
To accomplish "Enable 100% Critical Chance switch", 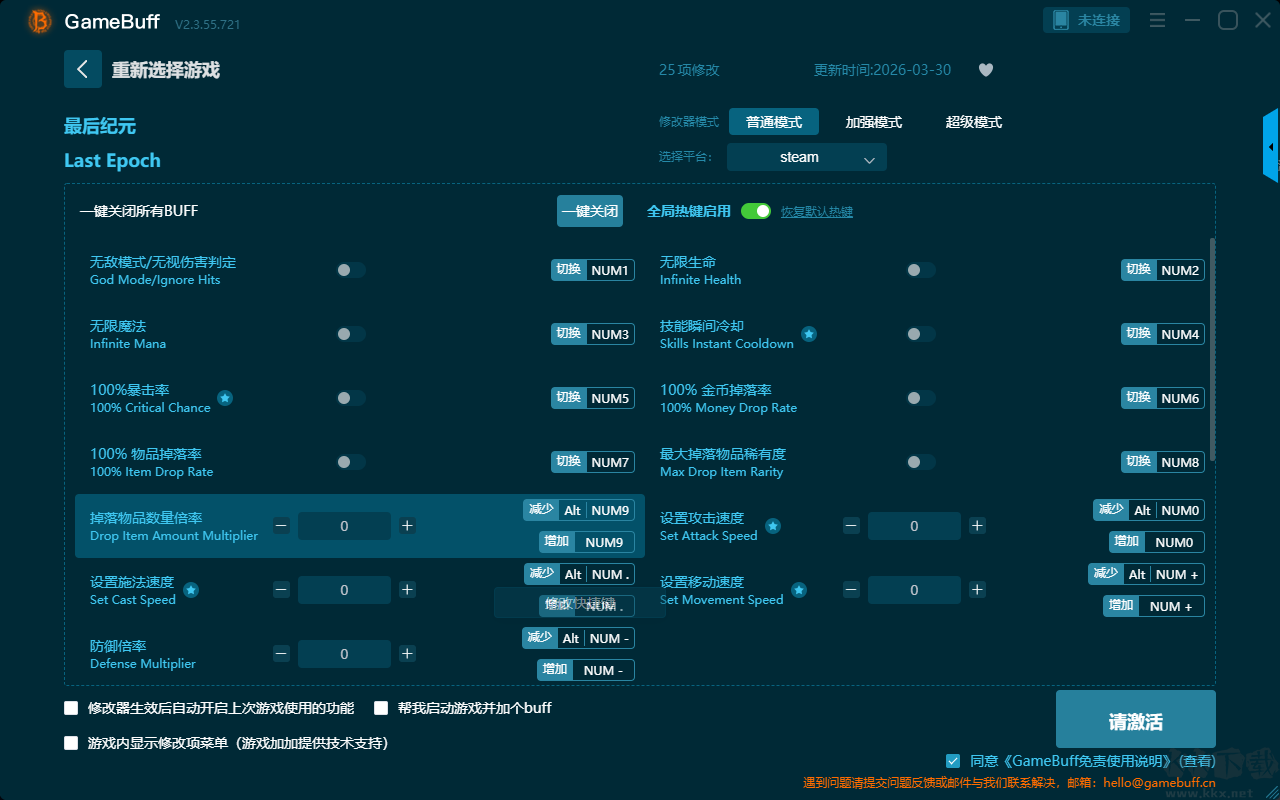I will [351, 398].
